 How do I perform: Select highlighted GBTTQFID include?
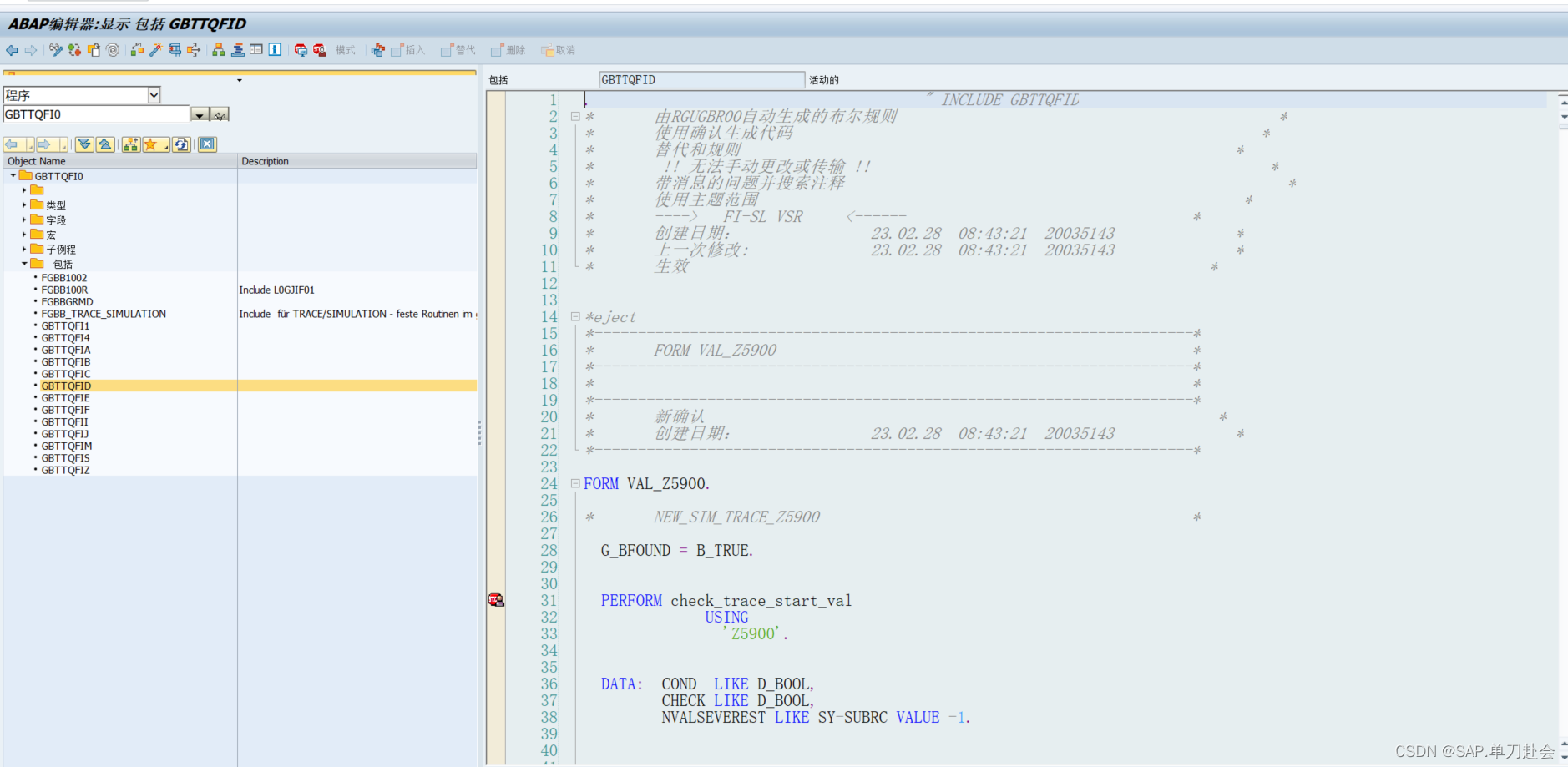(x=66, y=386)
